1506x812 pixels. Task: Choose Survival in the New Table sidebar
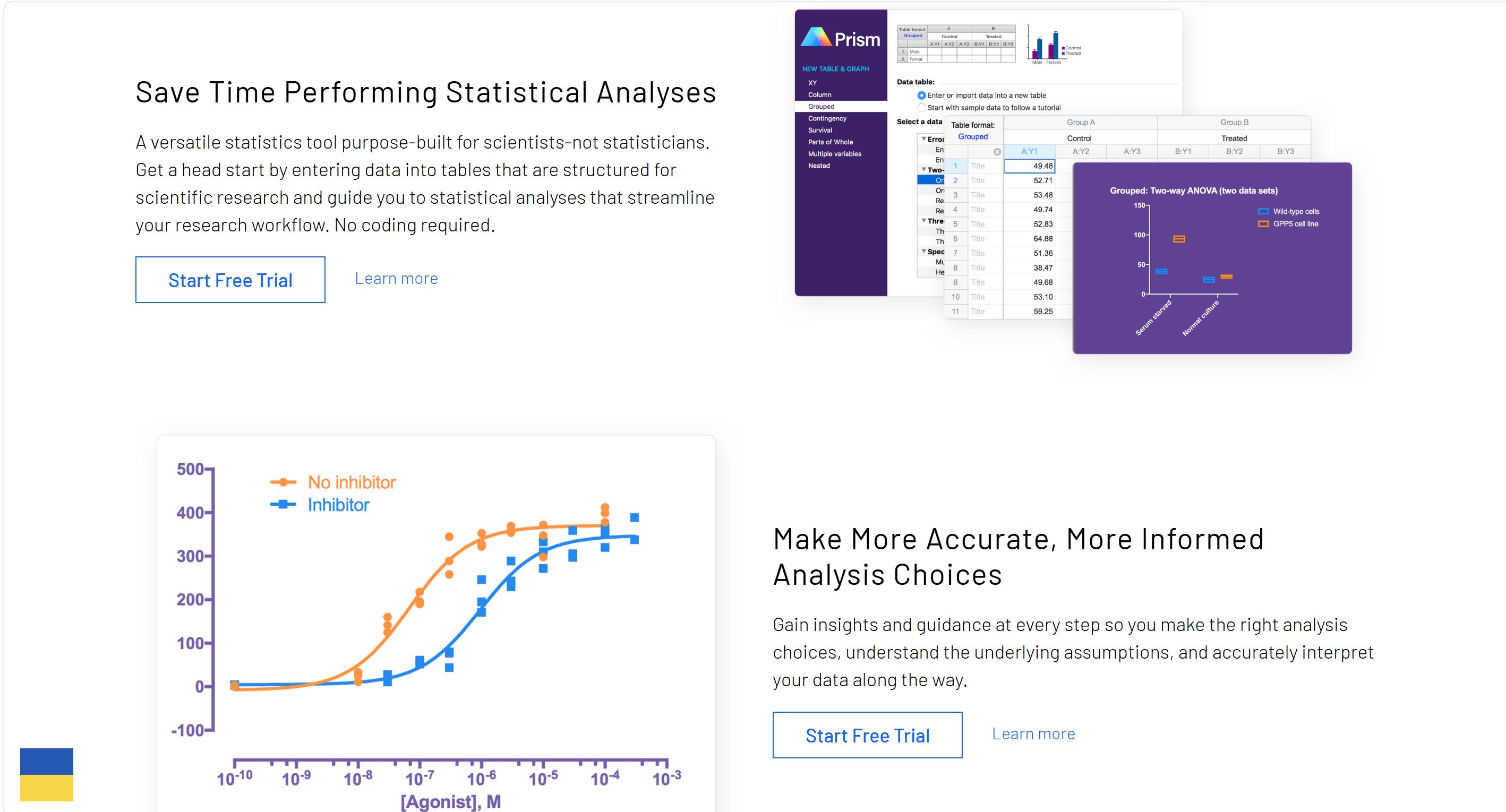tap(820, 130)
